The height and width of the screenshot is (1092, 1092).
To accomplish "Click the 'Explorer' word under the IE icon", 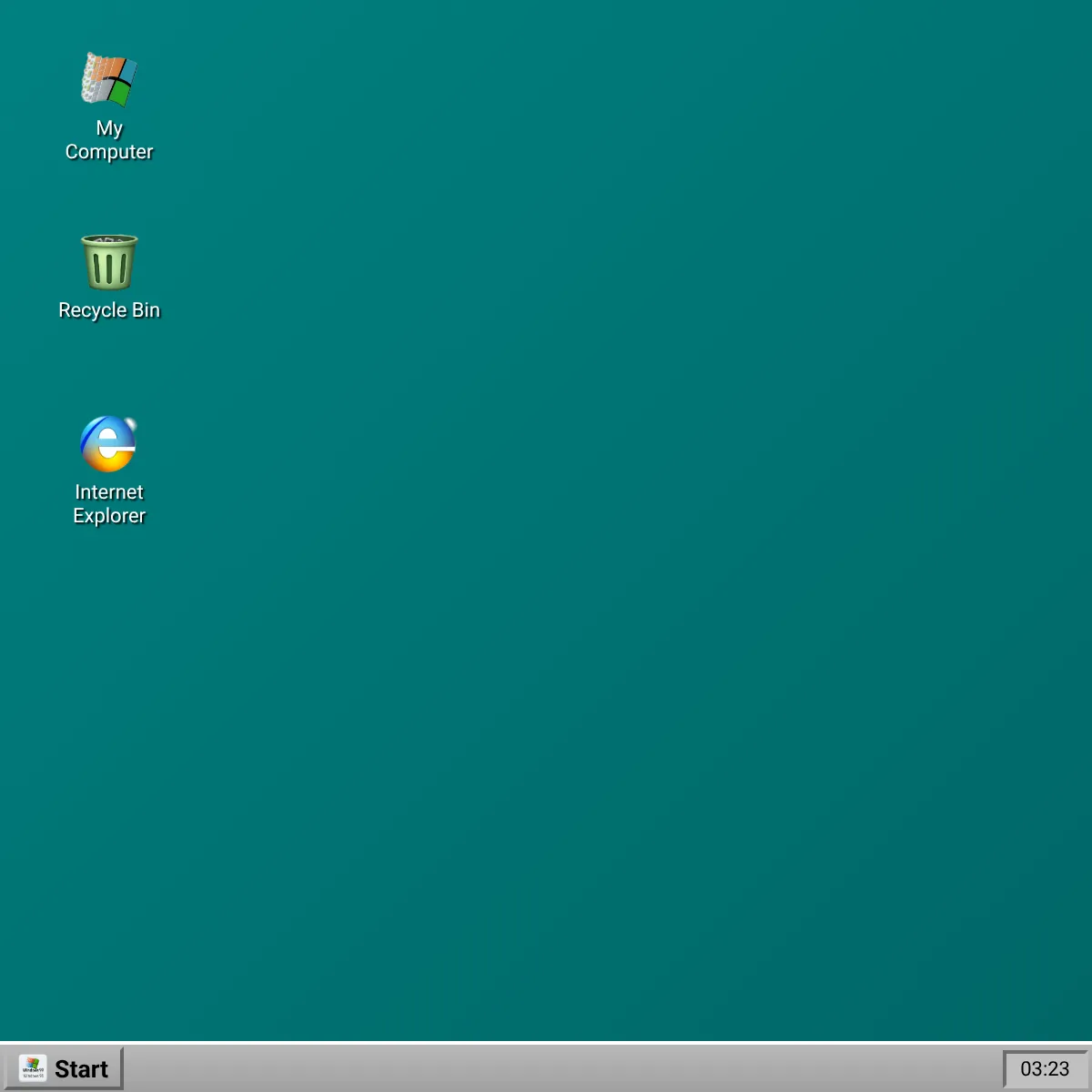I will coord(109,516).
